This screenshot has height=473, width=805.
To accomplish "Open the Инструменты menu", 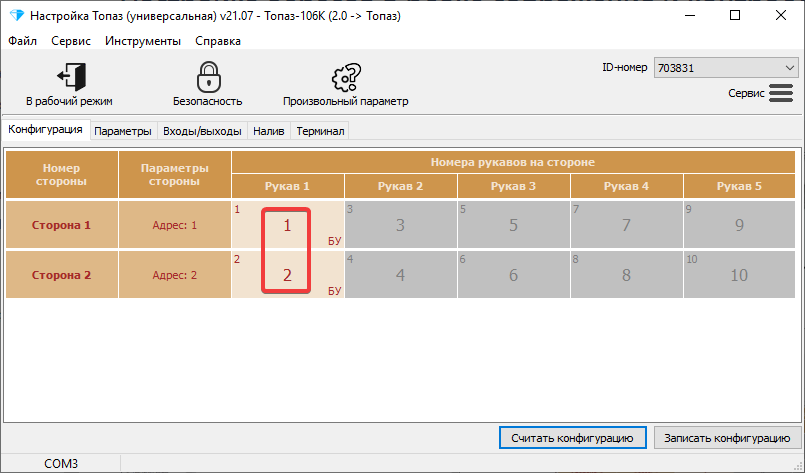I will (x=142, y=41).
